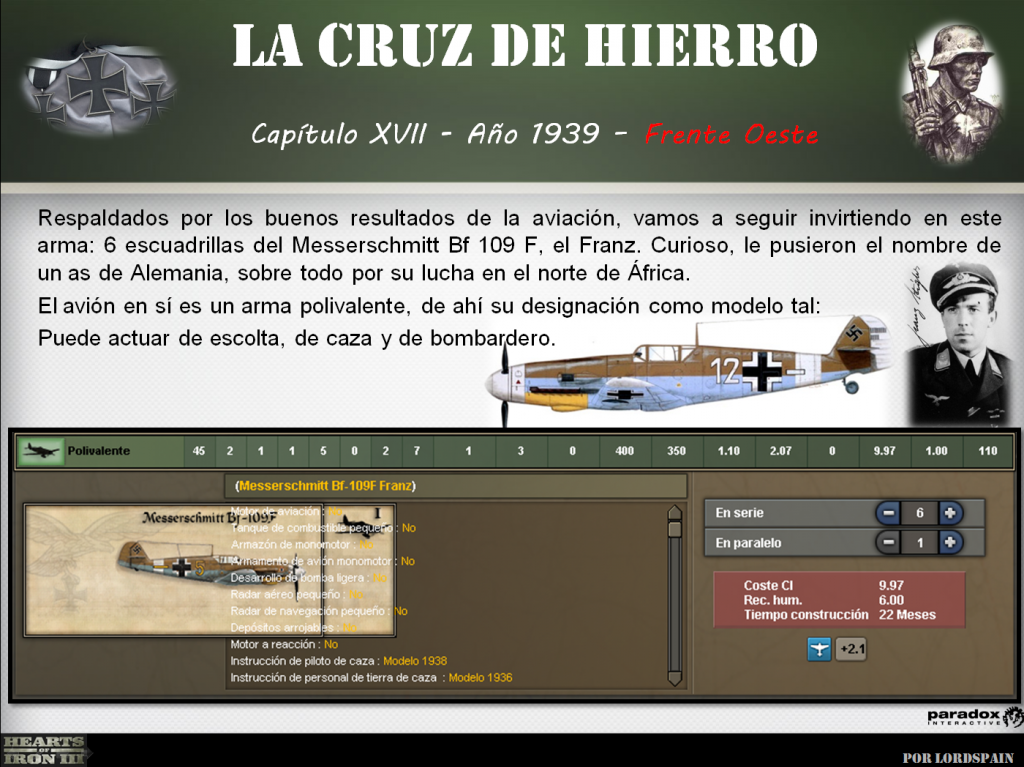Click the Modelo 1938 value

point(415,661)
